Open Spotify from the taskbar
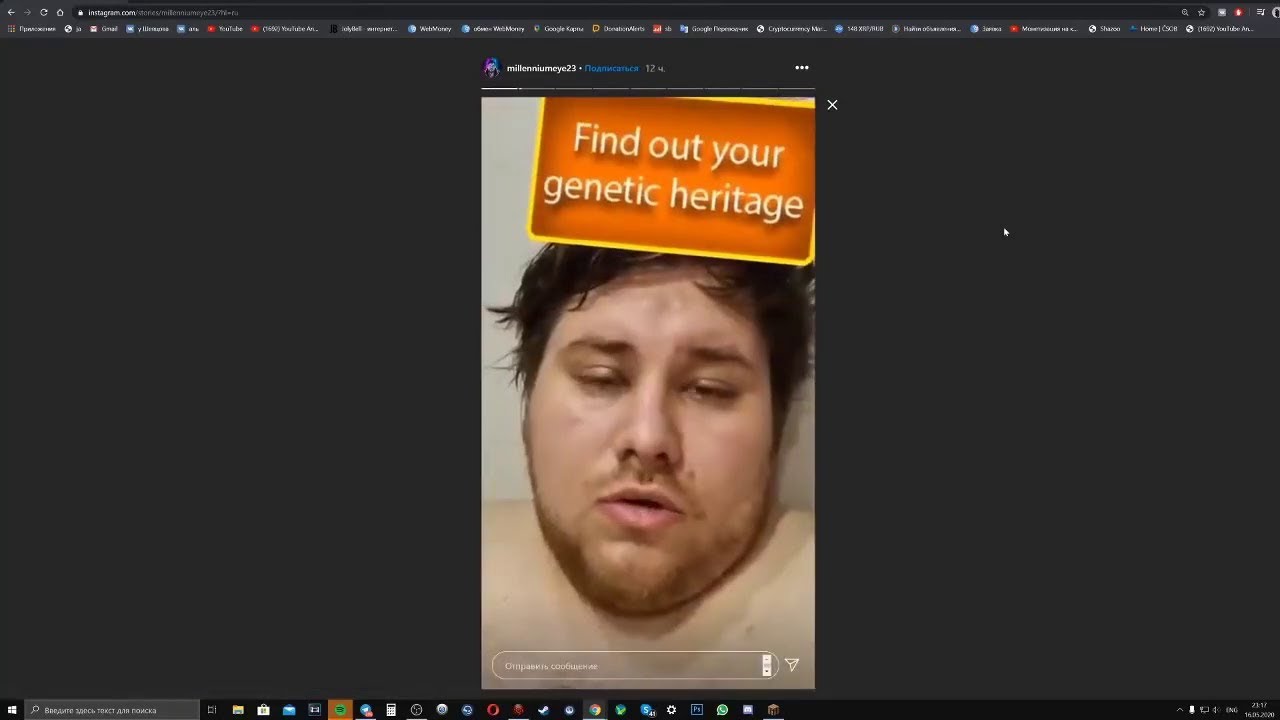The width and height of the screenshot is (1280, 720). pyautogui.click(x=340, y=710)
